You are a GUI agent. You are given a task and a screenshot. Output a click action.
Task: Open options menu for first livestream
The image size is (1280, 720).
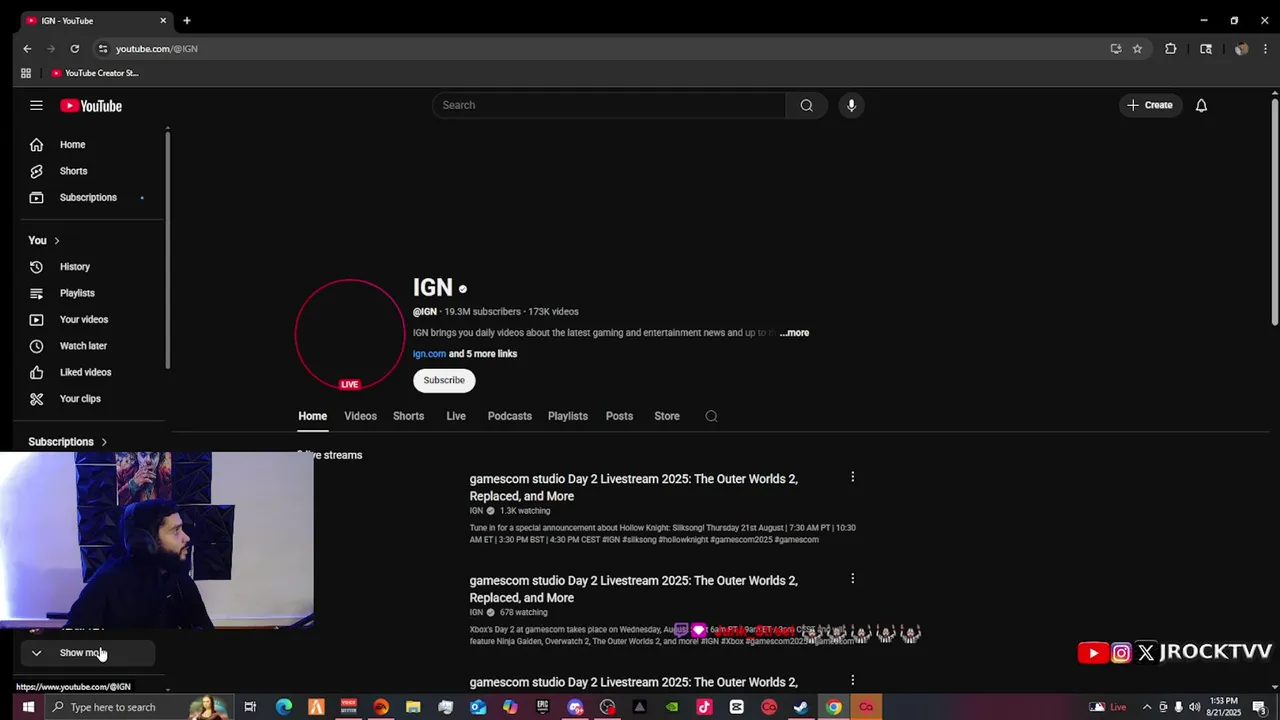pyautogui.click(x=852, y=478)
